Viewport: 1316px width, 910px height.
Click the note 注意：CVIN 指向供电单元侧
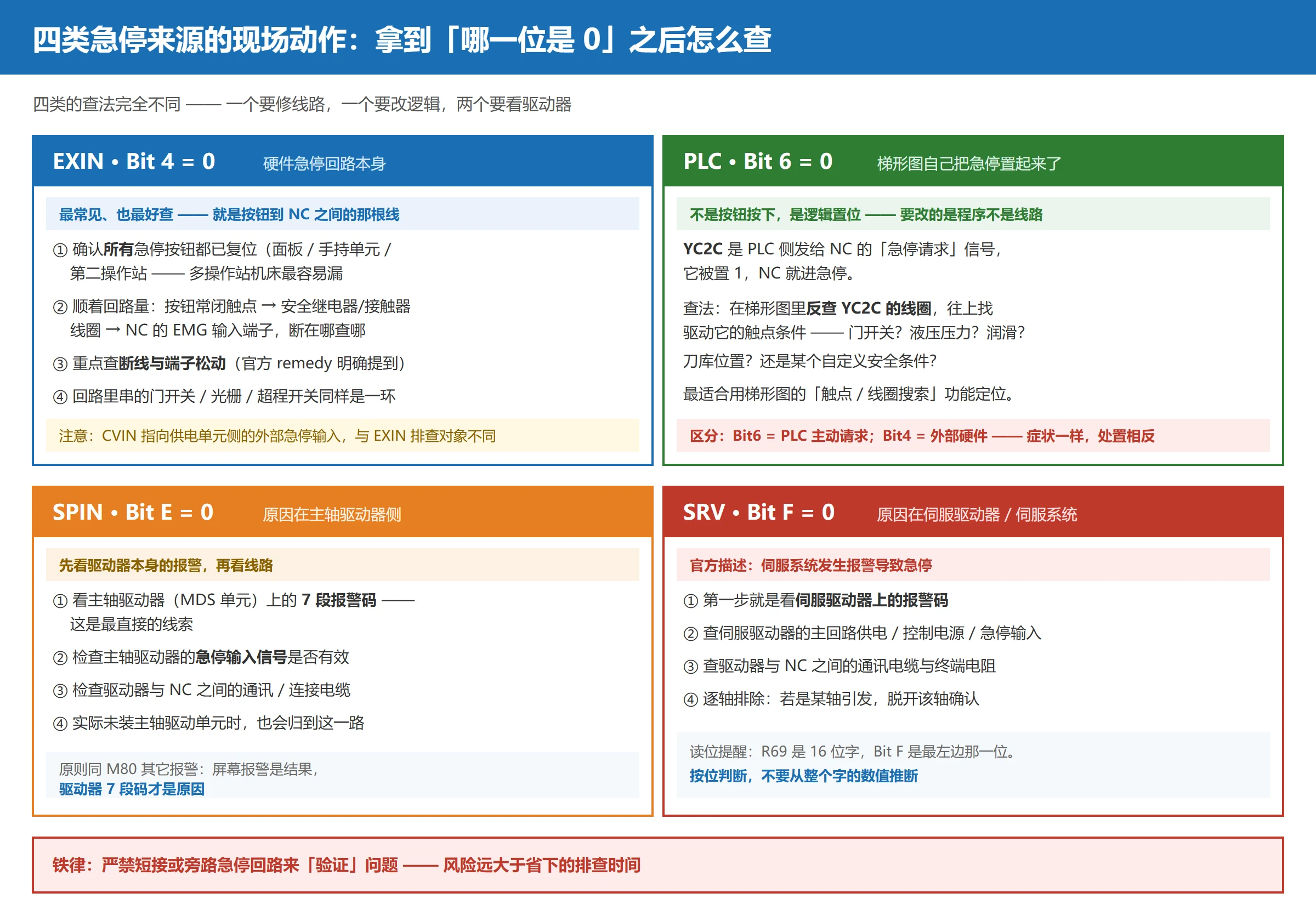coord(342,436)
